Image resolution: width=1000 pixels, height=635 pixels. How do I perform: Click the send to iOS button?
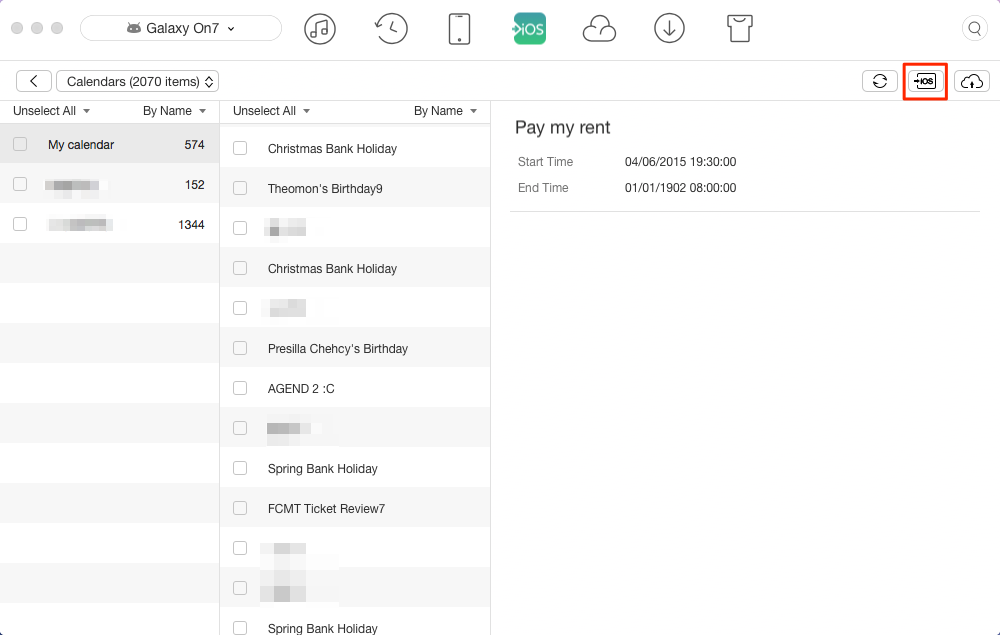(x=925, y=81)
